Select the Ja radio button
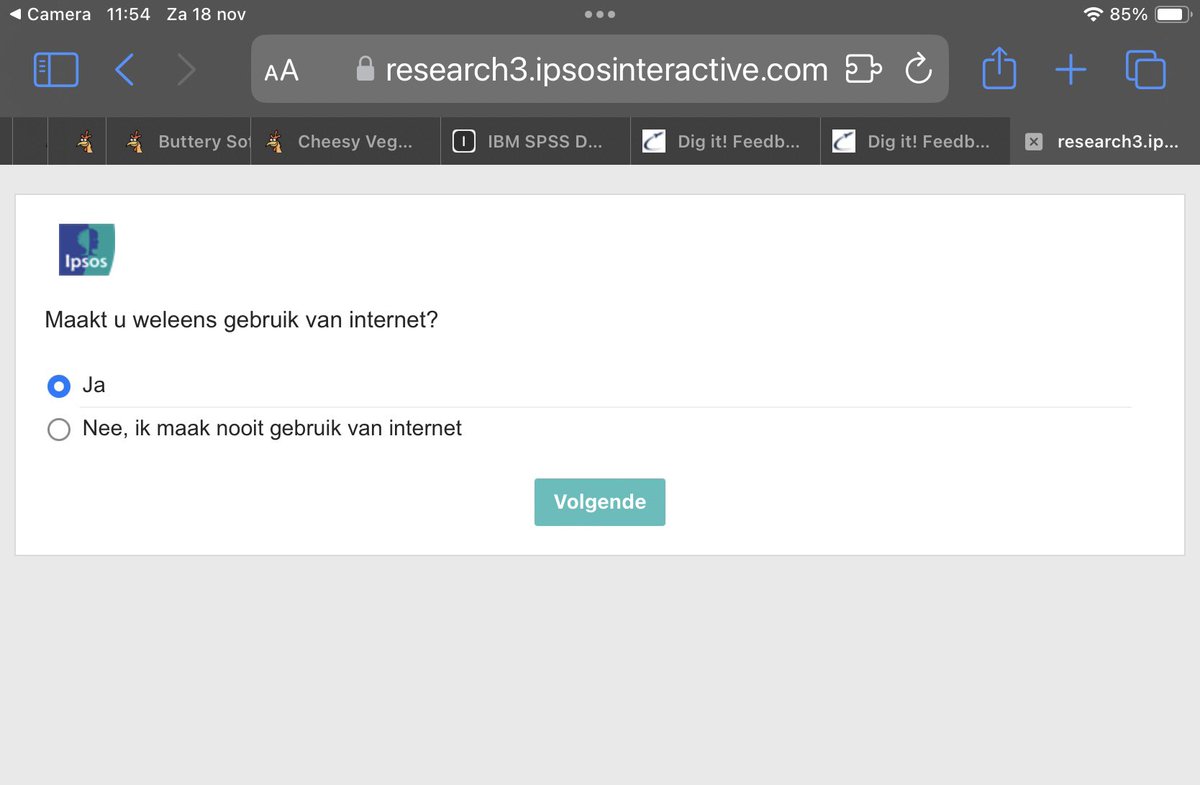The image size is (1200, 785). point(59,386)
